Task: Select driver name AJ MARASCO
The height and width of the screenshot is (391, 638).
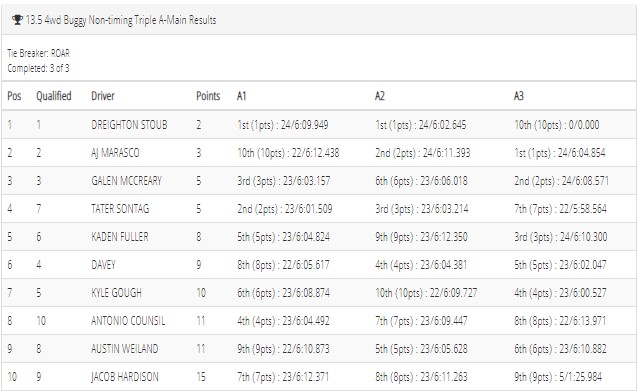Action: click(x=115, y=153)
